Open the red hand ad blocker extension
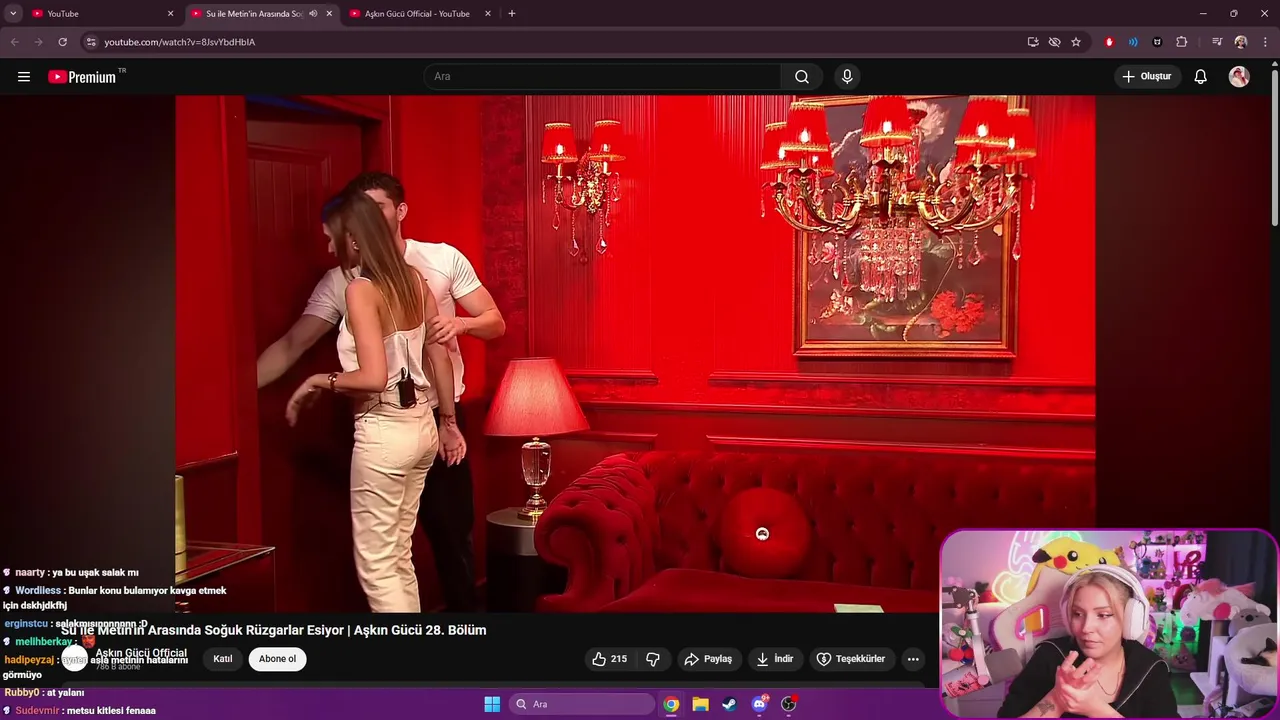 click(x=1109, y=42)
